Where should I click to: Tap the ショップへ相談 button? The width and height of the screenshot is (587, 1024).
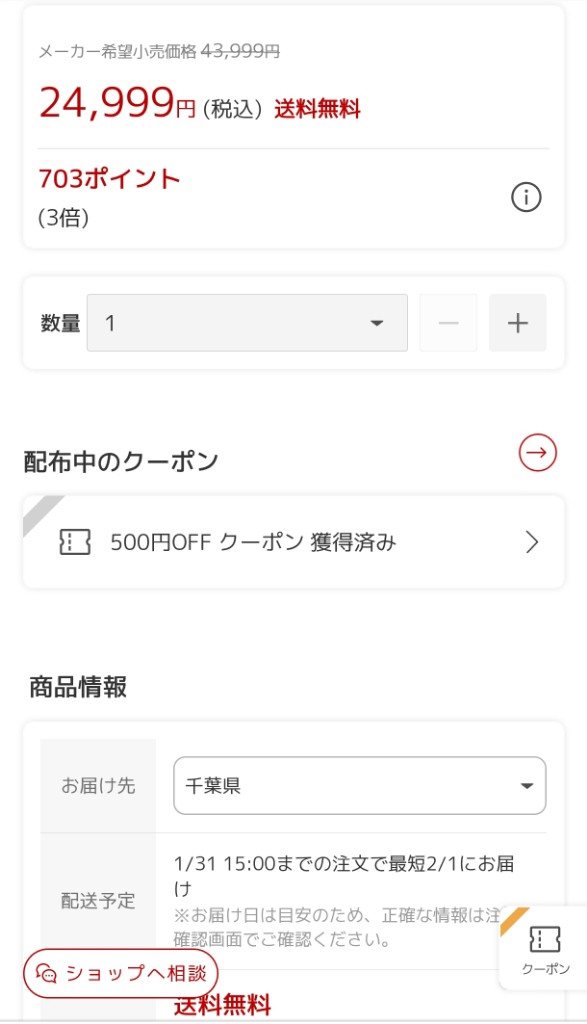[121, 974]
